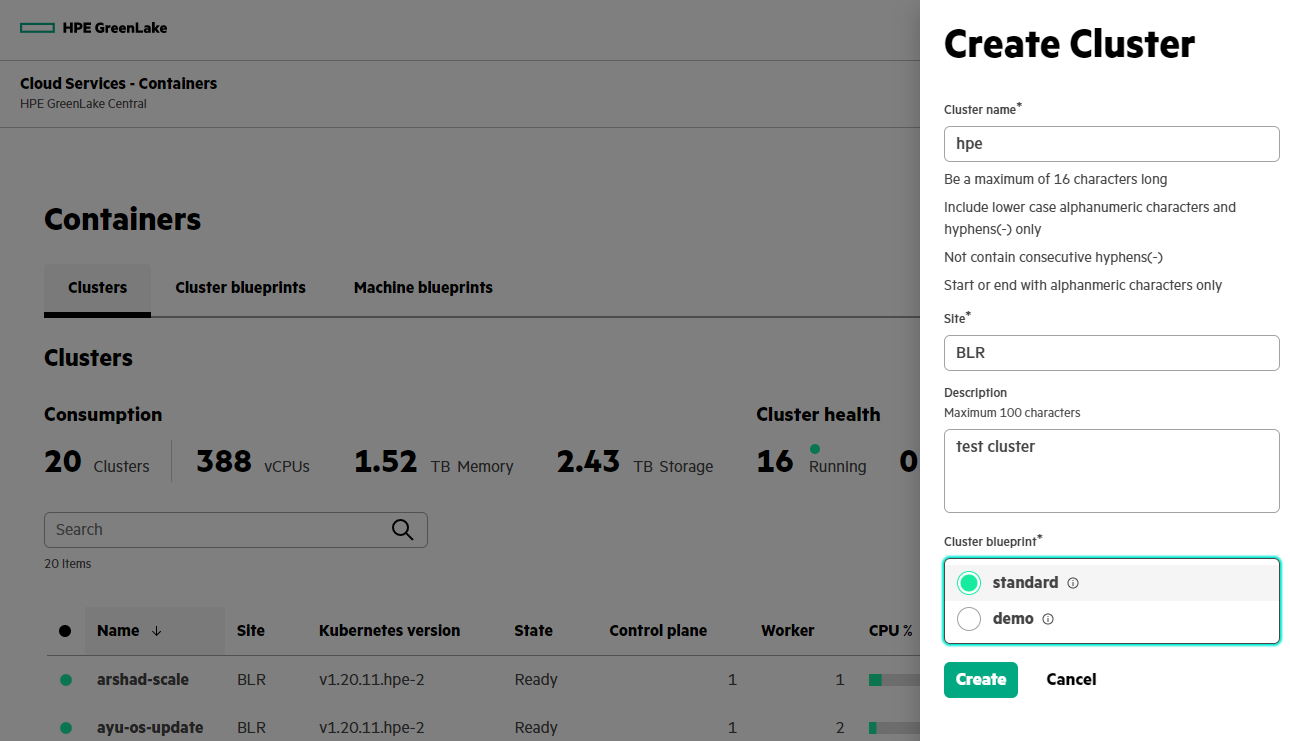1290x741 pixels.
Task: Click the black status dot column header
Action: [x=65, y=631]
